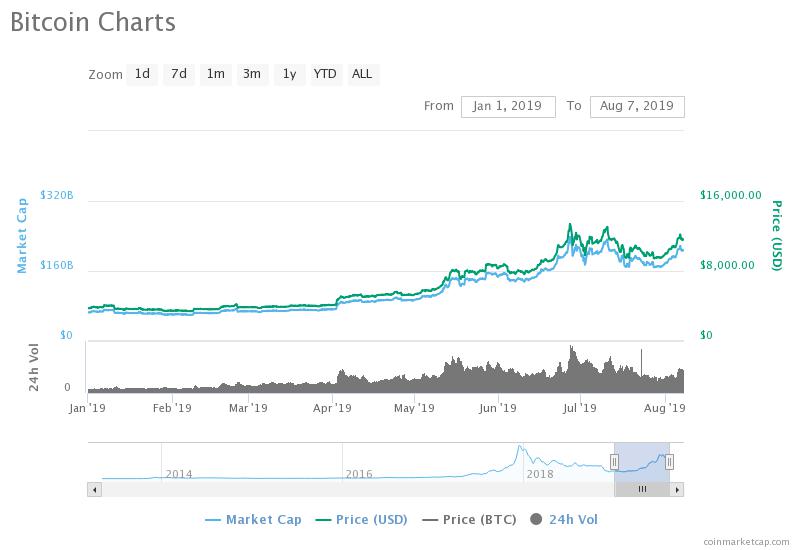Click the $320B market cap axis label
This screenshot has height=550, width=800.
57,195
